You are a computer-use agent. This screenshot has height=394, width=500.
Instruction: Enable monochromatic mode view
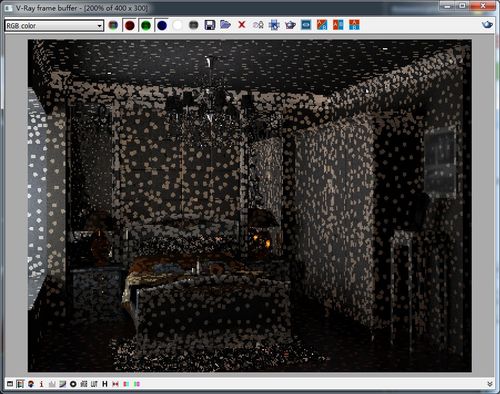(194, 25)
